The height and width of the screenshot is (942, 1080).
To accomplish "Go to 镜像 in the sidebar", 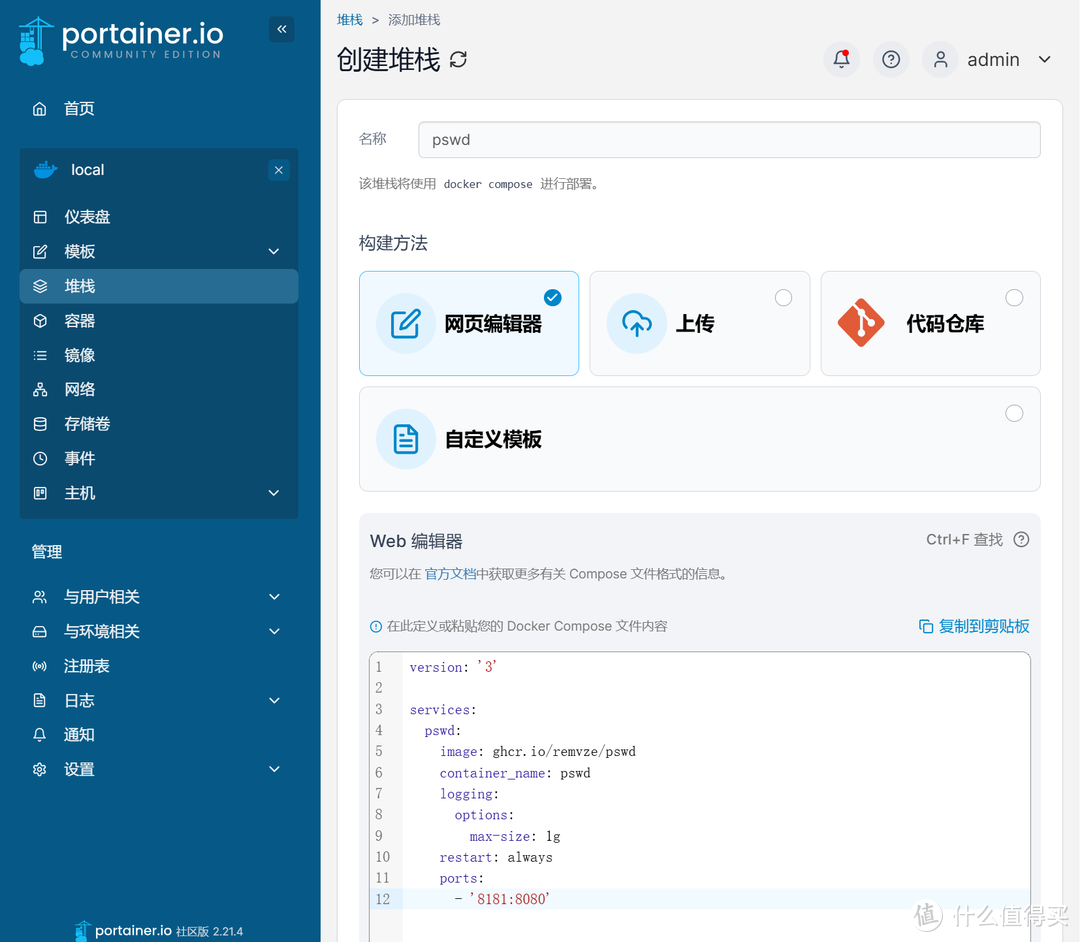I will [x=80, y=355].
